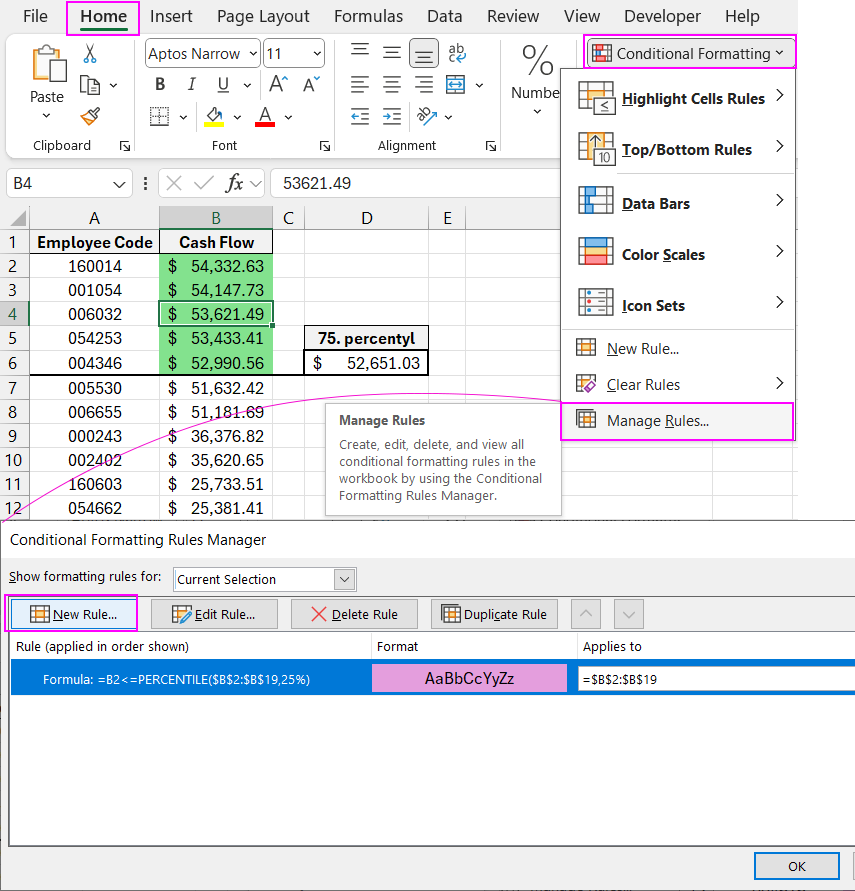Click the Delete Rule button
Viewport: 855px width, 891px height.
point(354,614)
